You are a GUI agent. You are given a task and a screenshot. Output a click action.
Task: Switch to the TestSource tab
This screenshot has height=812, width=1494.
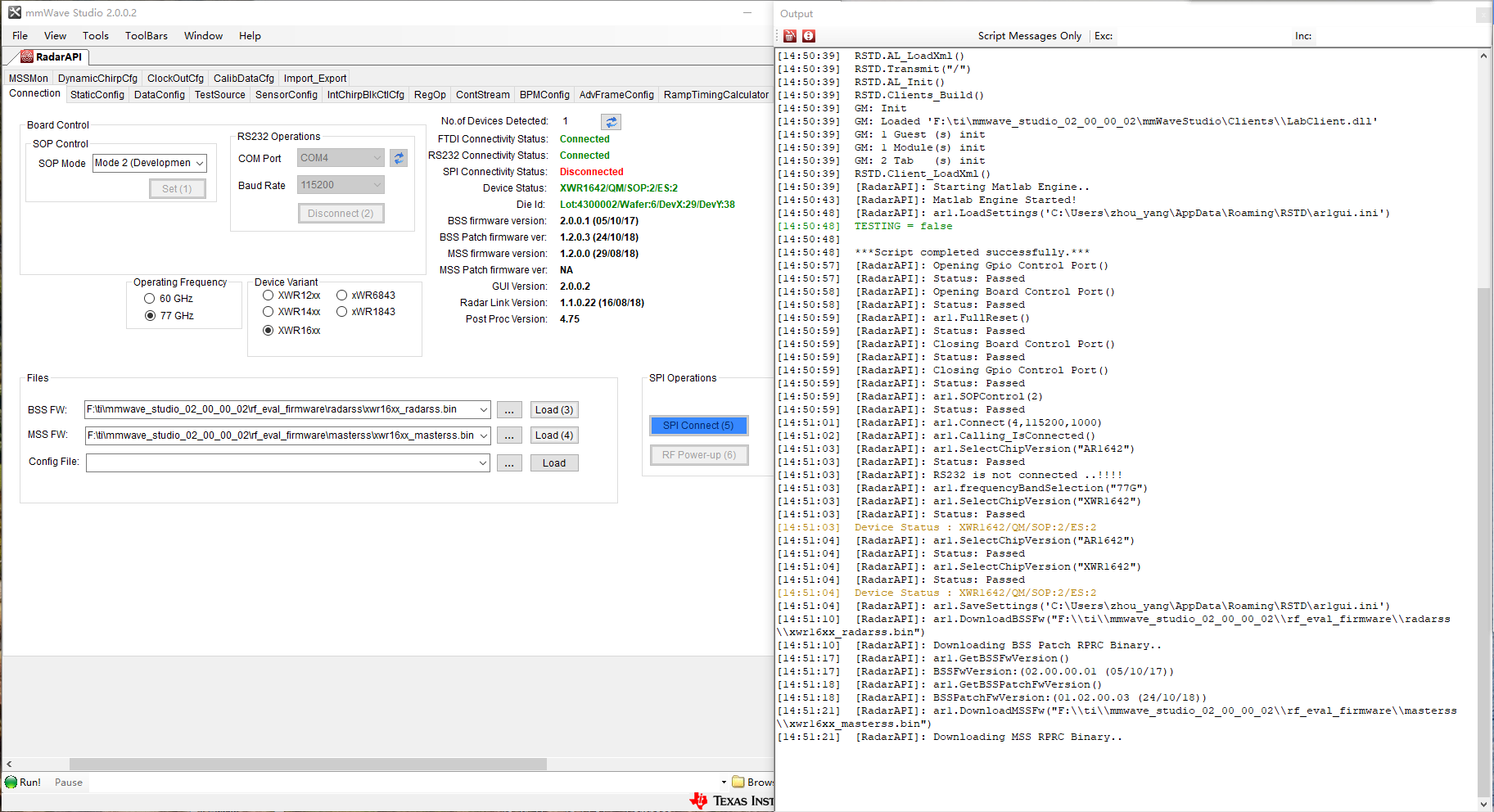pos(220,95)
